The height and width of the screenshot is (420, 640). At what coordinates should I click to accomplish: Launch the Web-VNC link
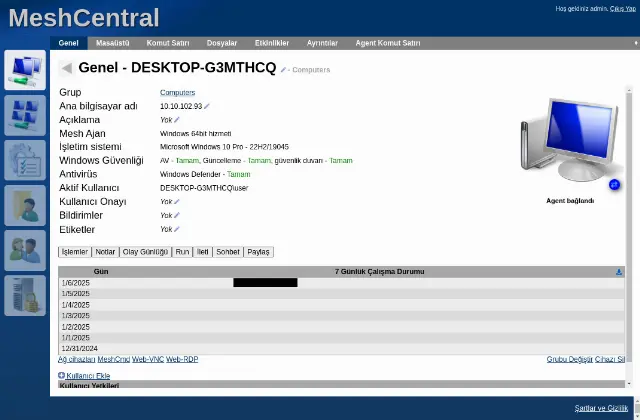(x=148, y=359)
